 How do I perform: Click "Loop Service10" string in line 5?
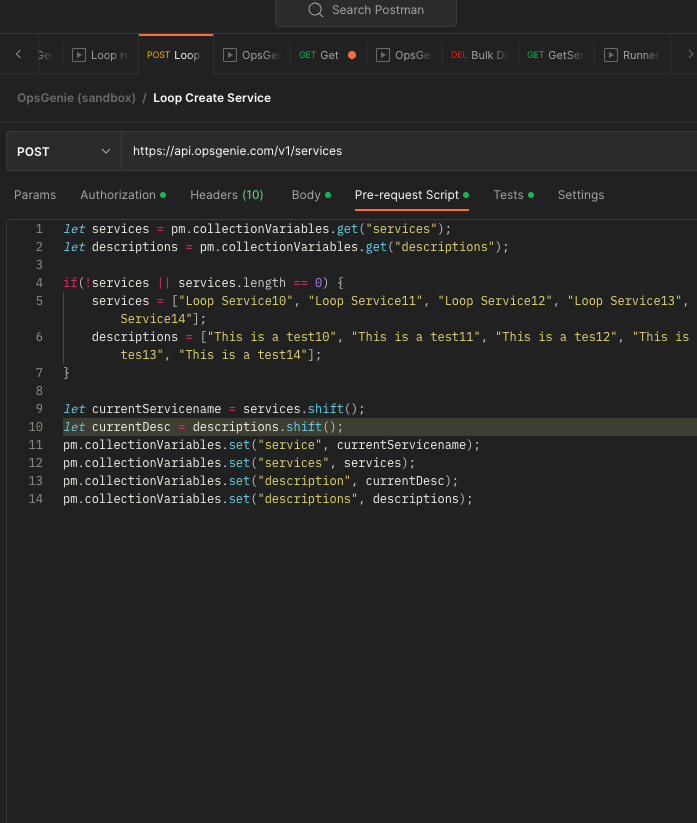point(236,301)
